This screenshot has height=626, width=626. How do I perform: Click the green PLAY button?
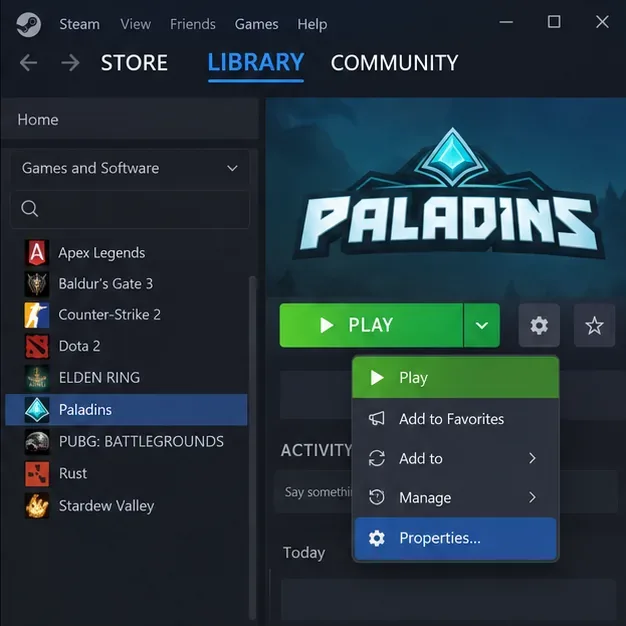click(371, 325)
